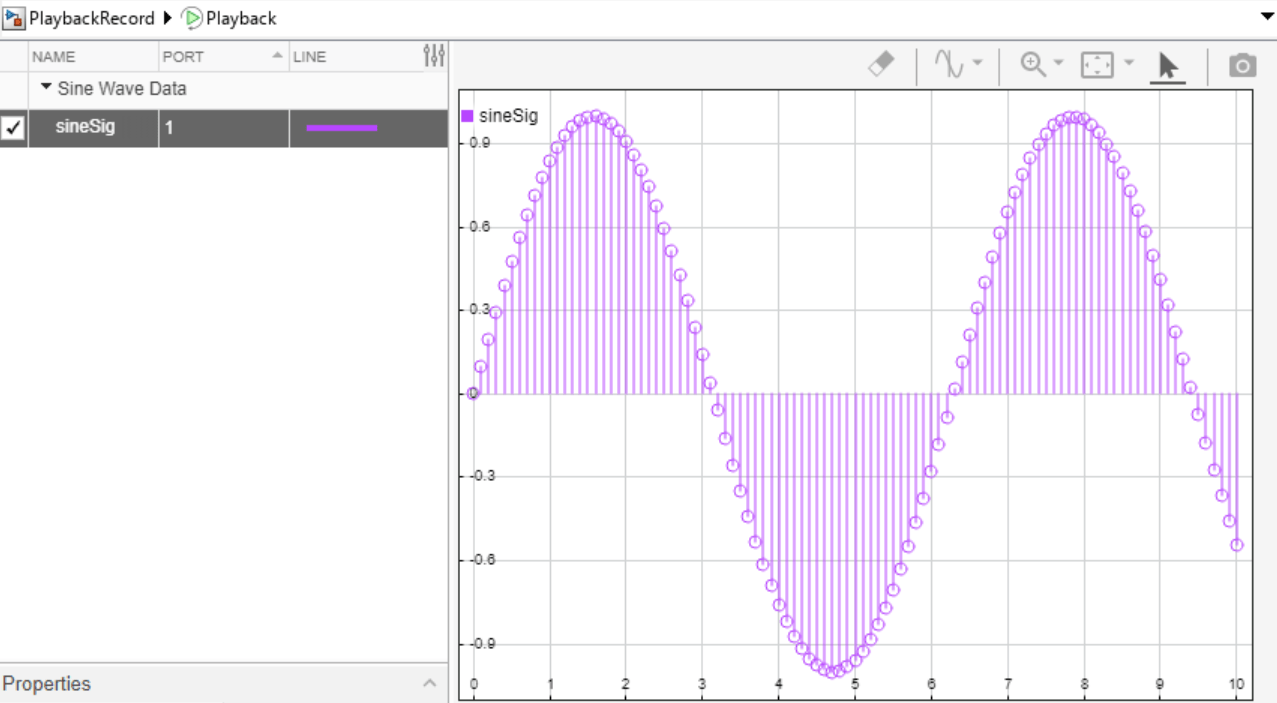
Task: Collapse the Sine Wave Data group
Action: click(44, 88)
